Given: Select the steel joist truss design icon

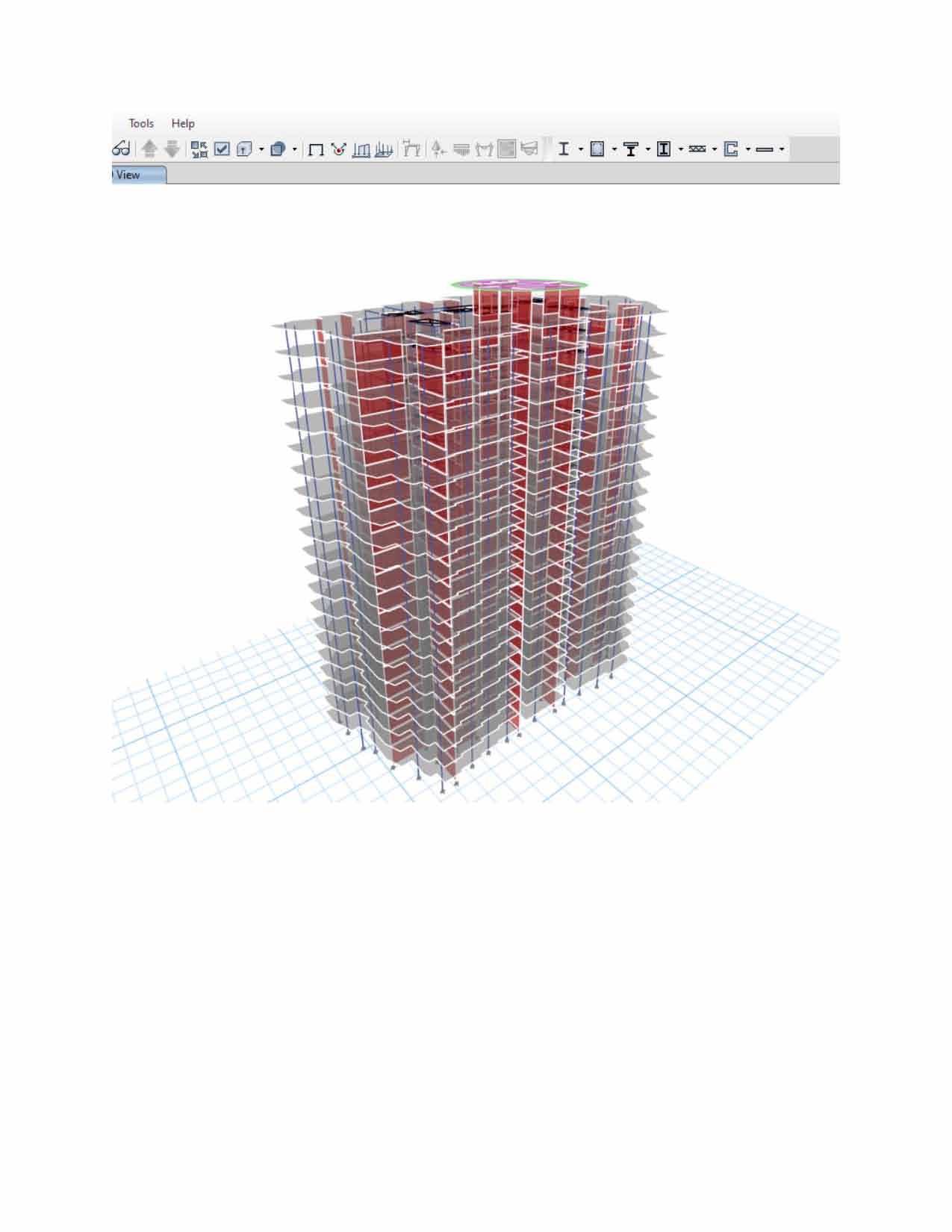Looking at the screenshot, I should coord(697,149).
